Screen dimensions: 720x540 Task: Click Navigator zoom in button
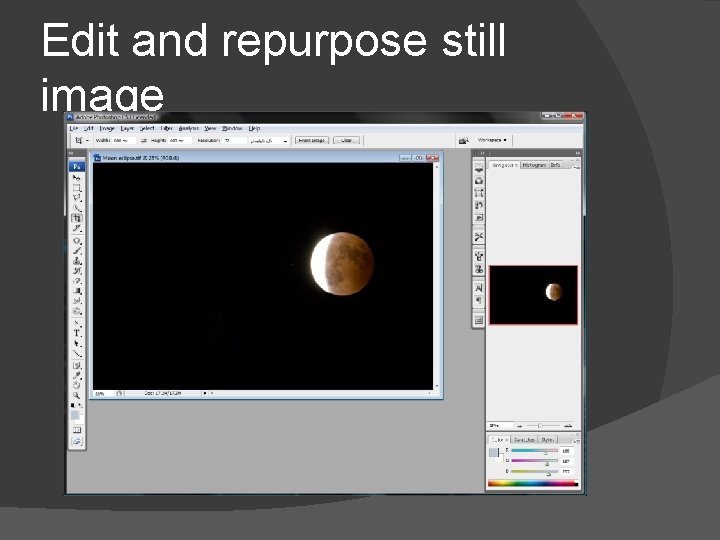pos(568,426)
